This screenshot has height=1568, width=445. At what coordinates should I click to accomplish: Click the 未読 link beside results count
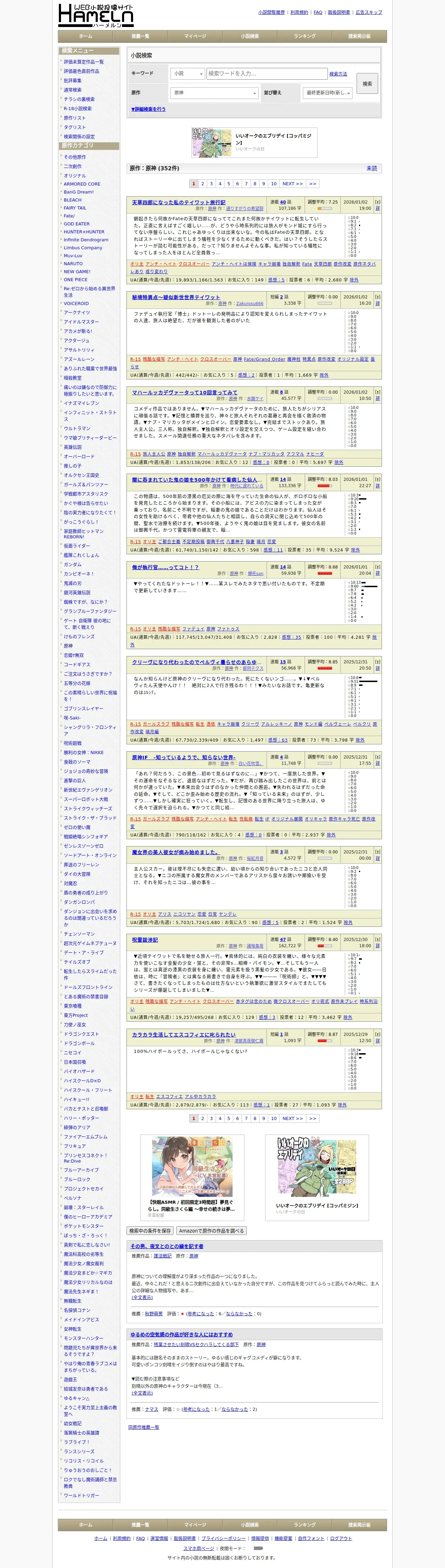[x=372, y=169]
